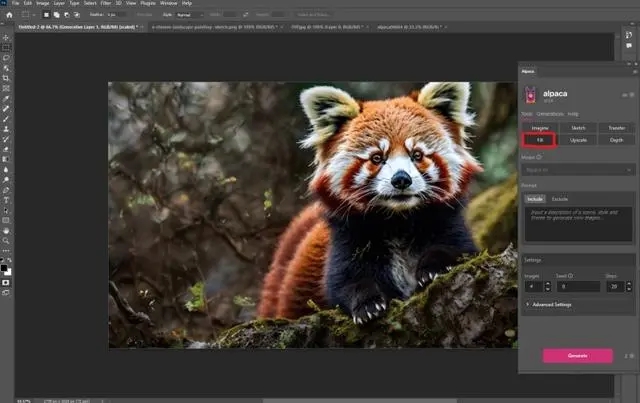Screen dimensions: 640x403
Task: Click the Steps value stepper arrows
Action: [x=629, y=287]
